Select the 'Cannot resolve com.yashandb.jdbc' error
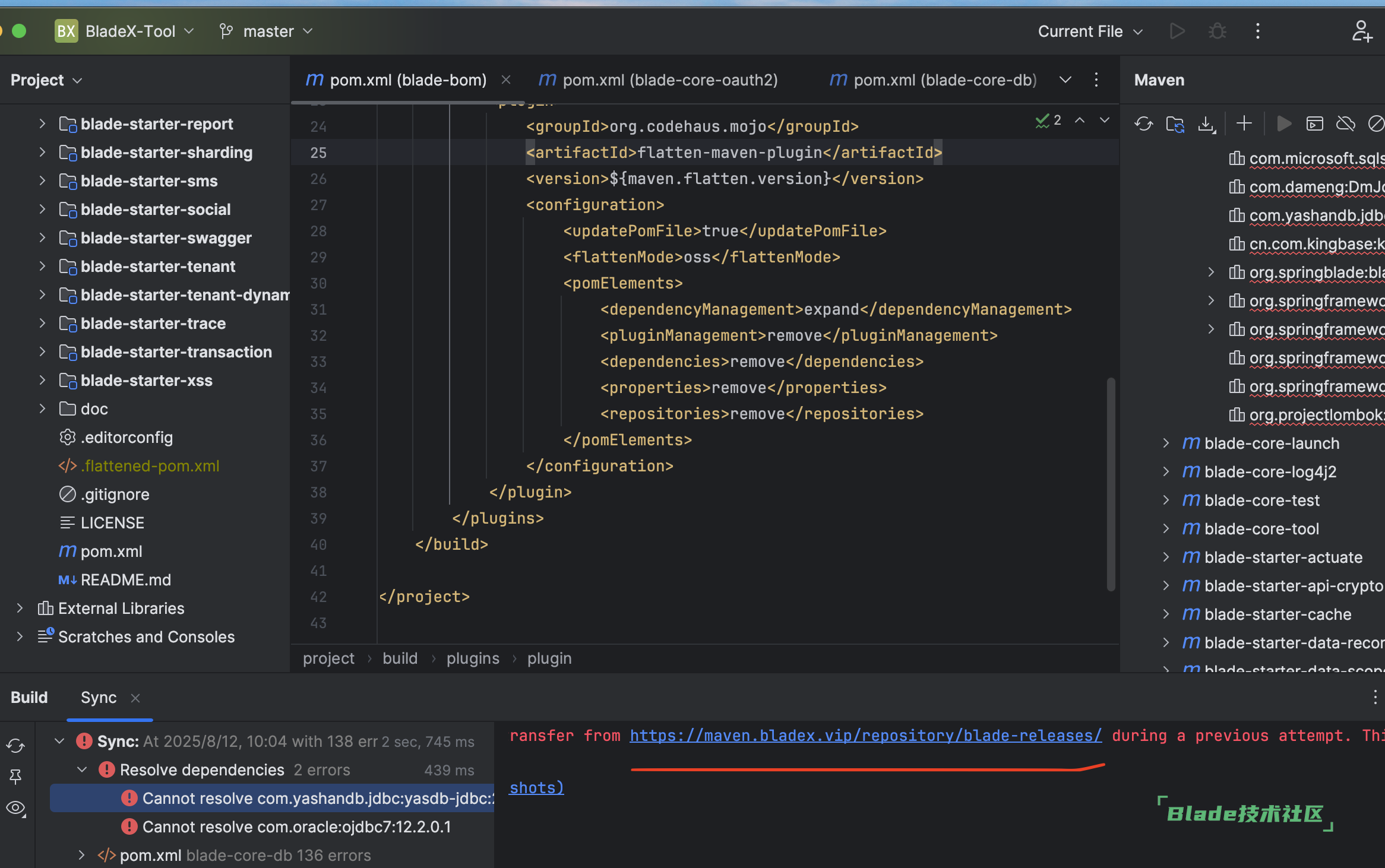The width and height of the screenshot is (1385, 868). point(272,798)
